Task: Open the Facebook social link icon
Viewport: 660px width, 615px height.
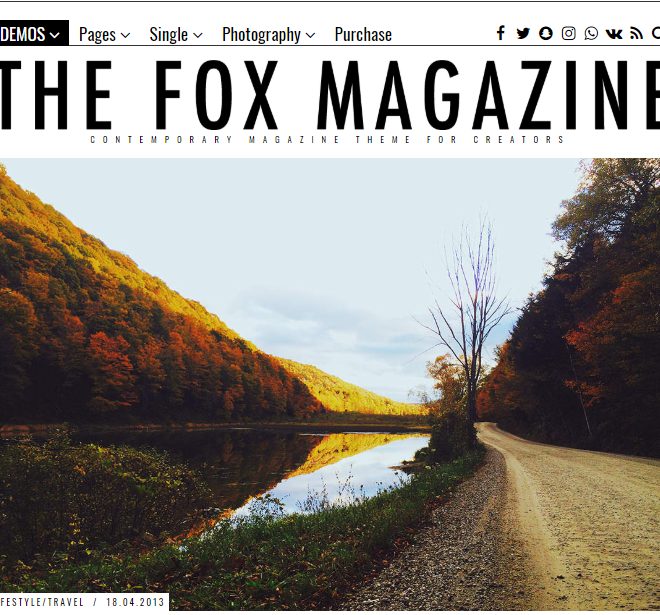Action: [500, 33]
